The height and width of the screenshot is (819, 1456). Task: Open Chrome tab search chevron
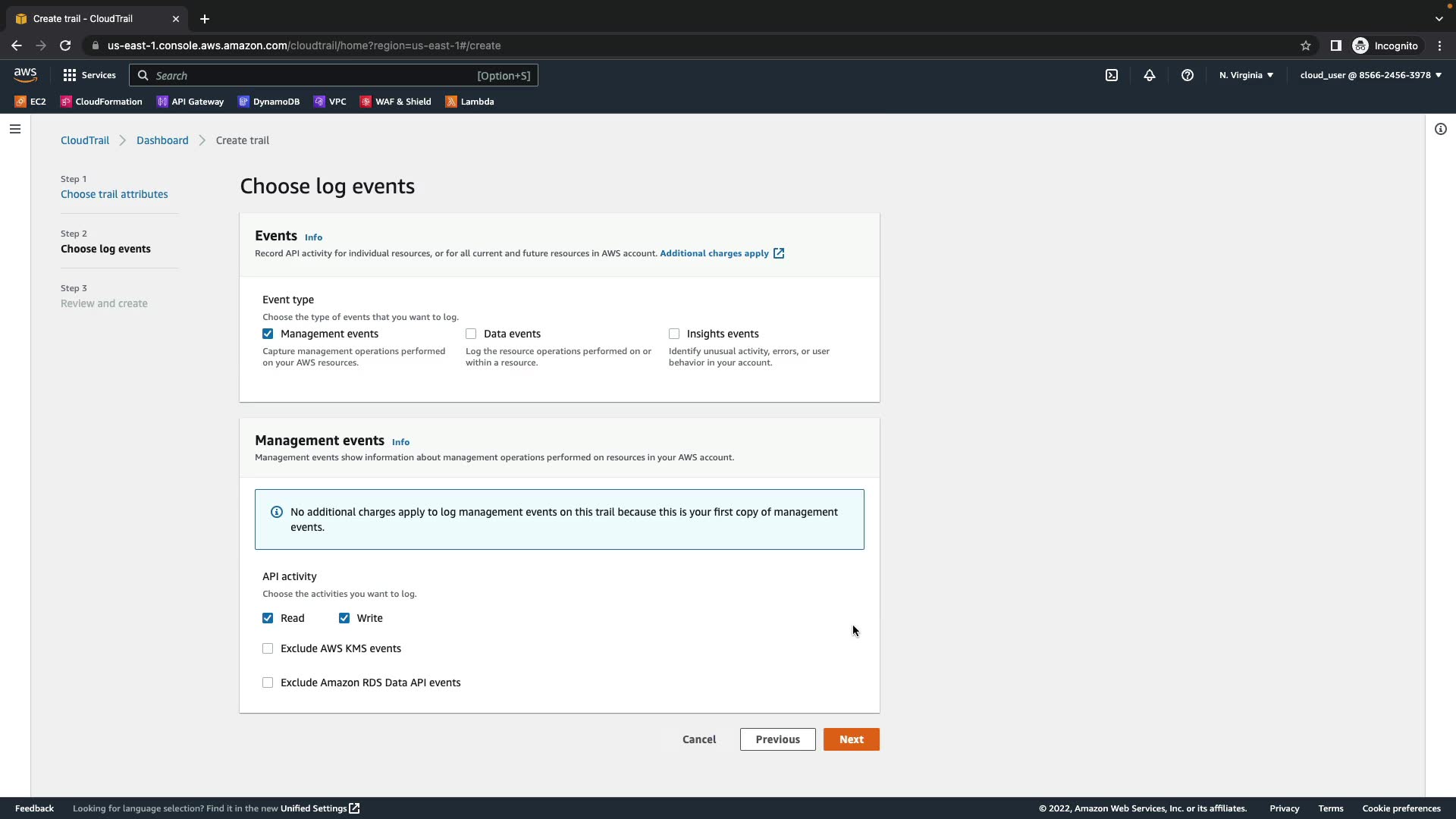1439,18
